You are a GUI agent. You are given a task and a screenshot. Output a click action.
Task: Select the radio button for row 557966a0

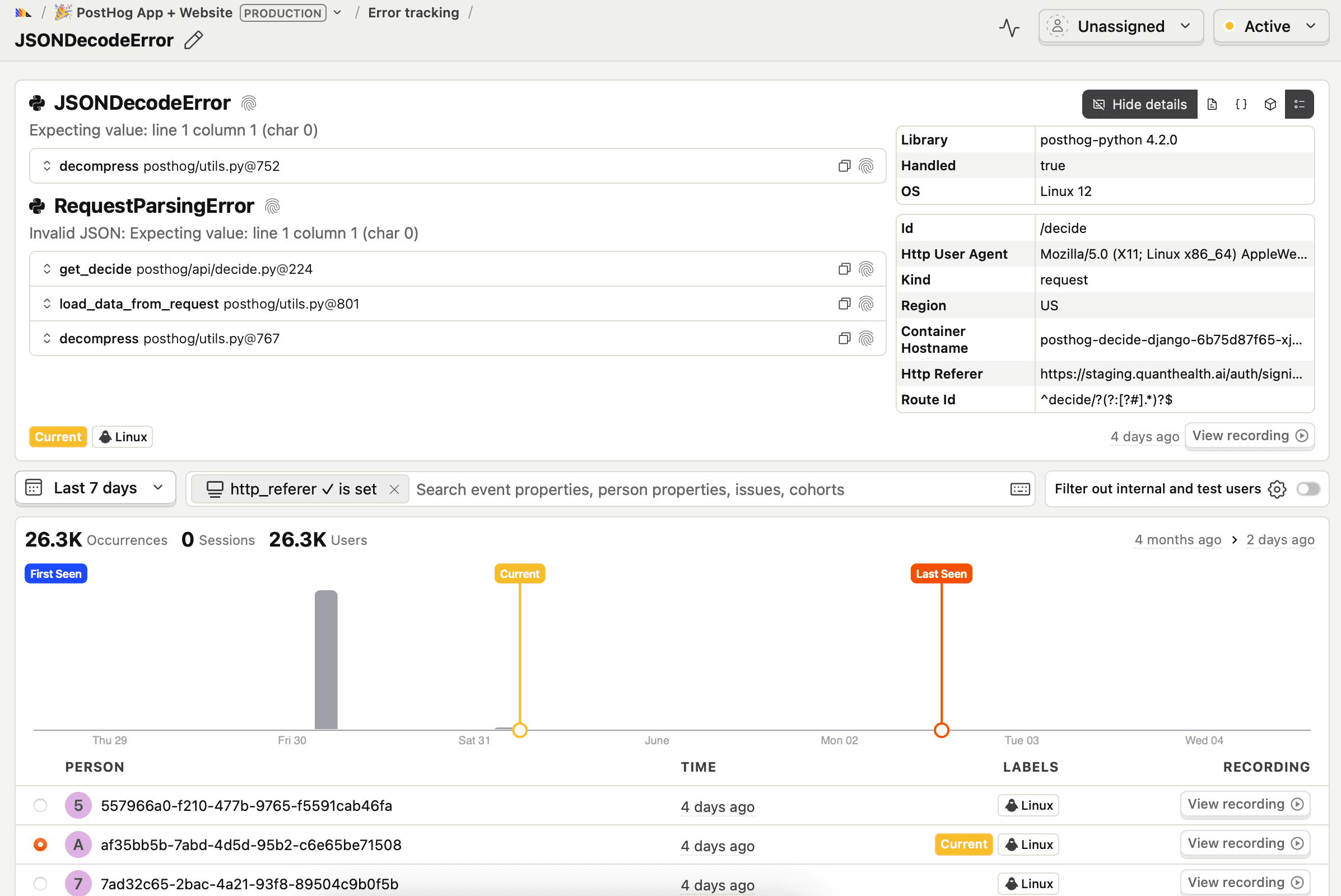point(40,806)
